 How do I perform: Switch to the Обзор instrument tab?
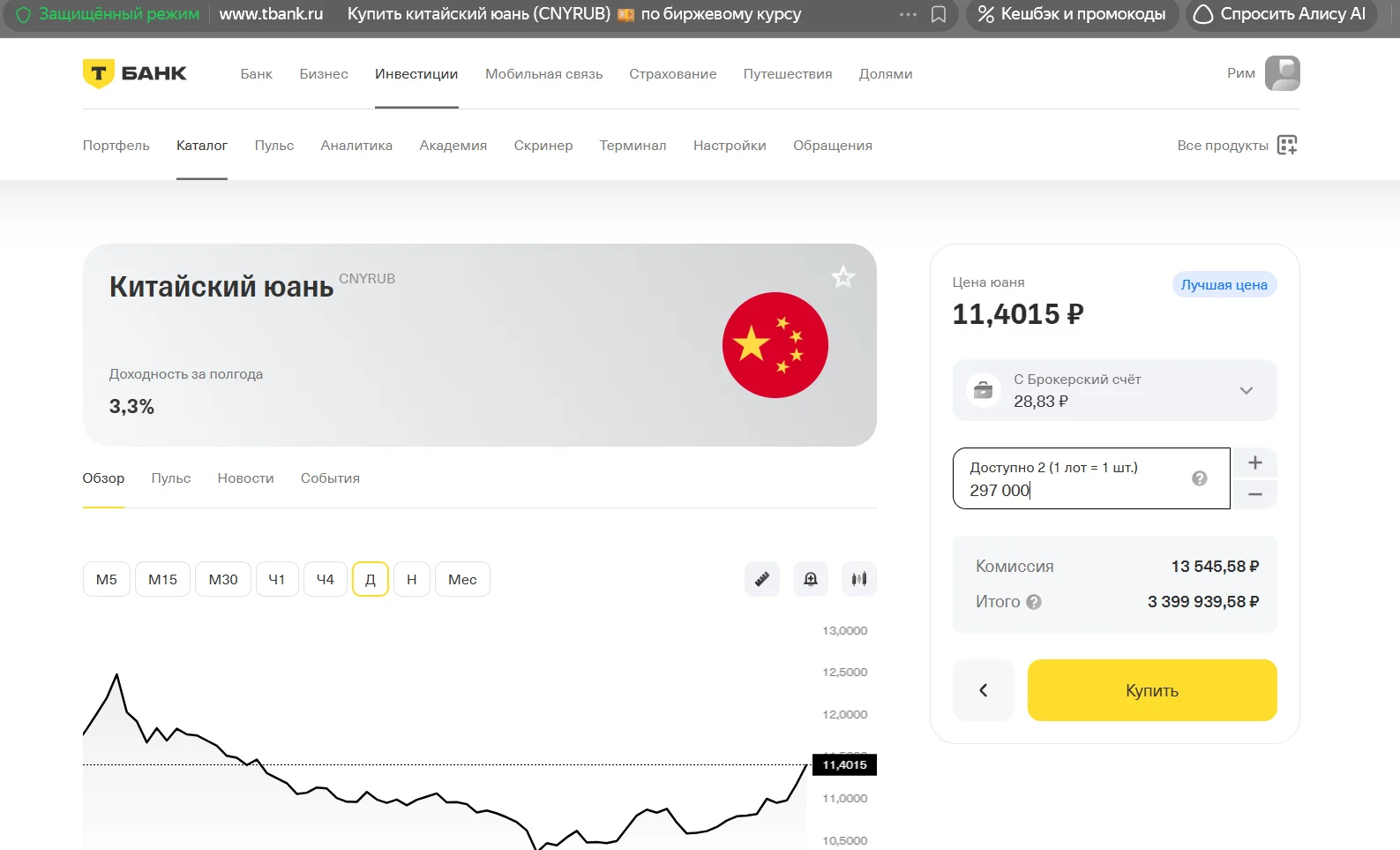(x=103, y=478)
